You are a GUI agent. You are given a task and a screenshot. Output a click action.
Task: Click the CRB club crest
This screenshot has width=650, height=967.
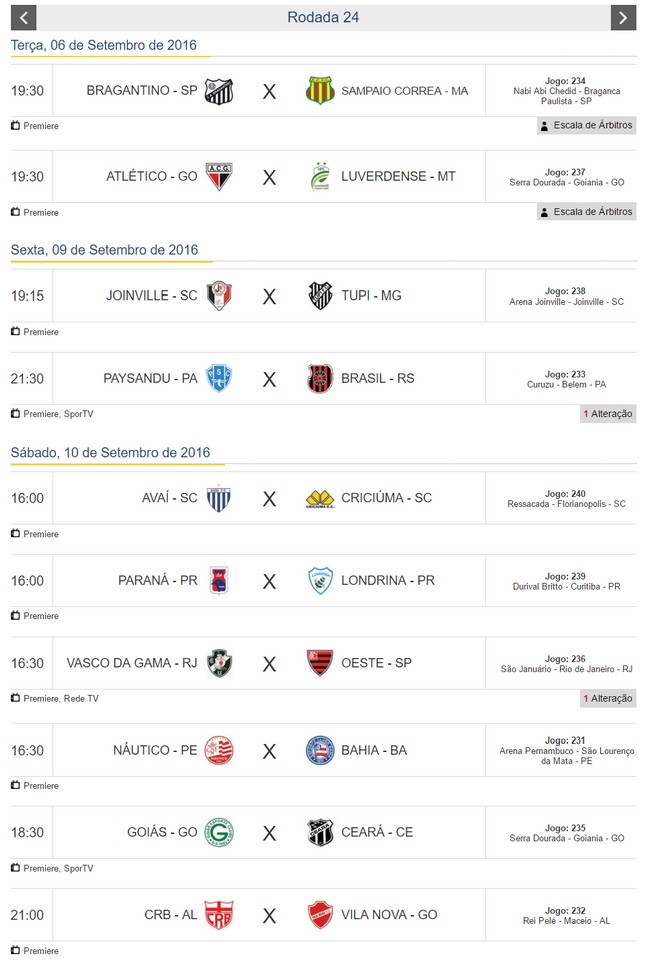point(219,915)
